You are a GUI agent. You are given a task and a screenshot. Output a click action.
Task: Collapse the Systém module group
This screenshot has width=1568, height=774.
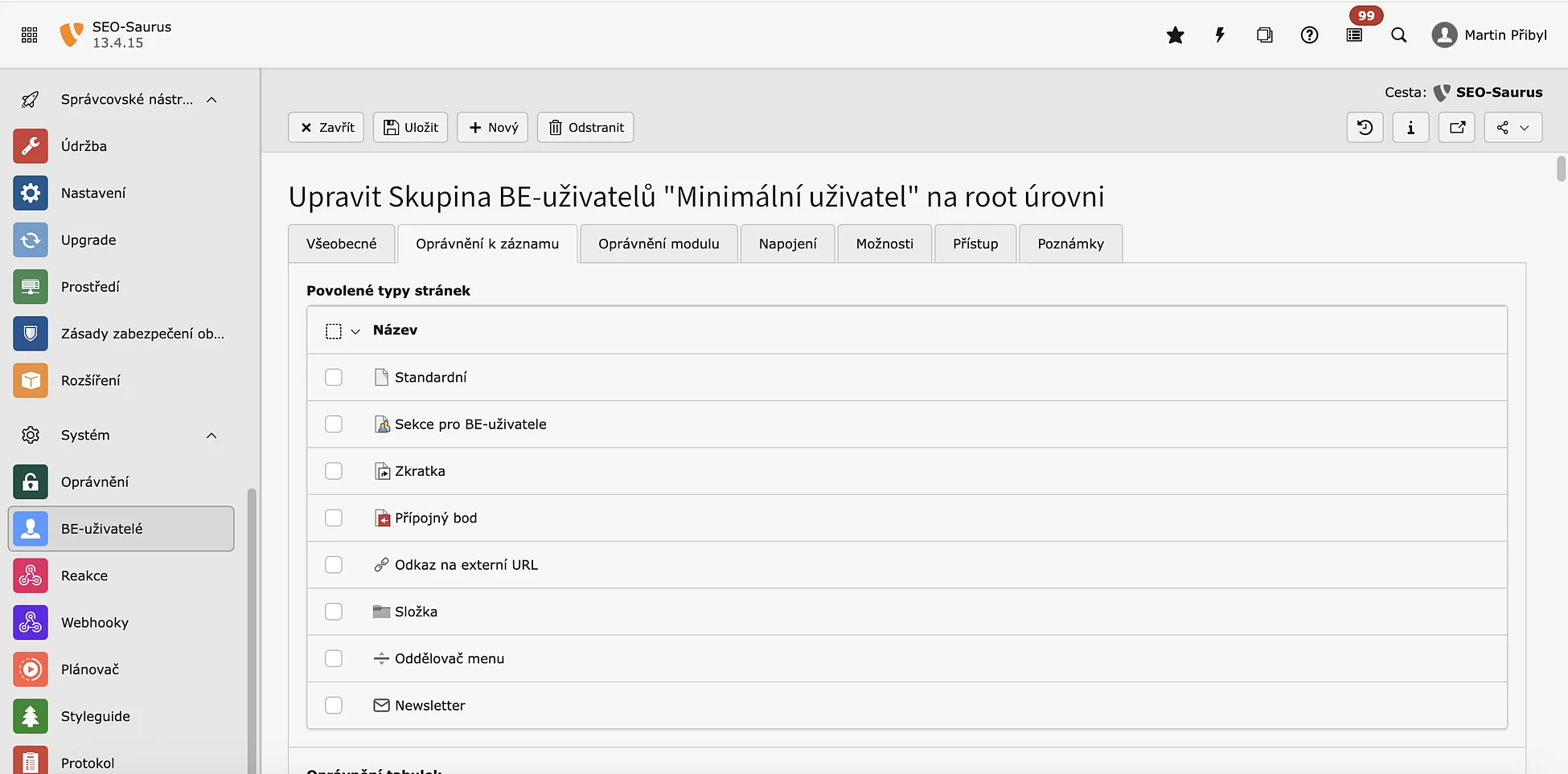click(x=211, y=436)
